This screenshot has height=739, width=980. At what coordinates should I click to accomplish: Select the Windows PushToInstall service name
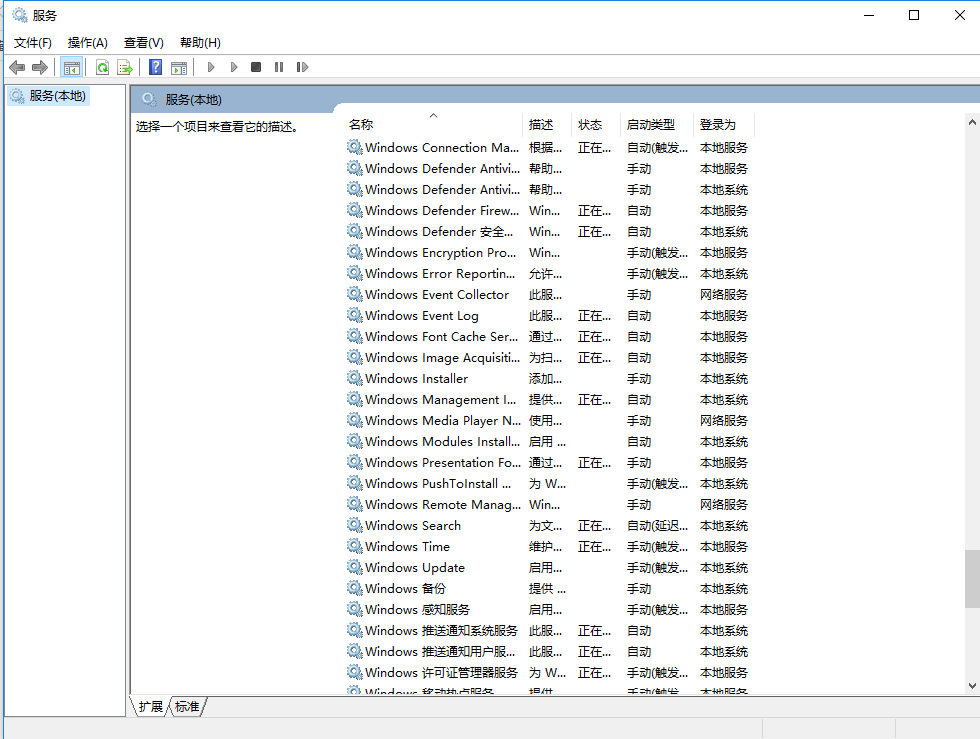pyautogui.click(x=438, y=483)
